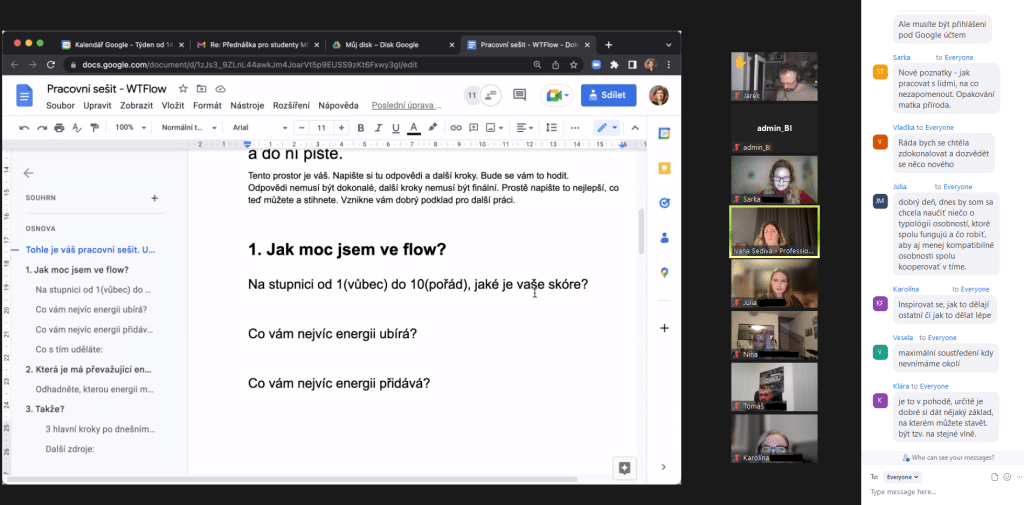Select outline item 'Další zdroje:'
Image resolution: width=1024 pixels, height=505 pixels.
point(70,449)
